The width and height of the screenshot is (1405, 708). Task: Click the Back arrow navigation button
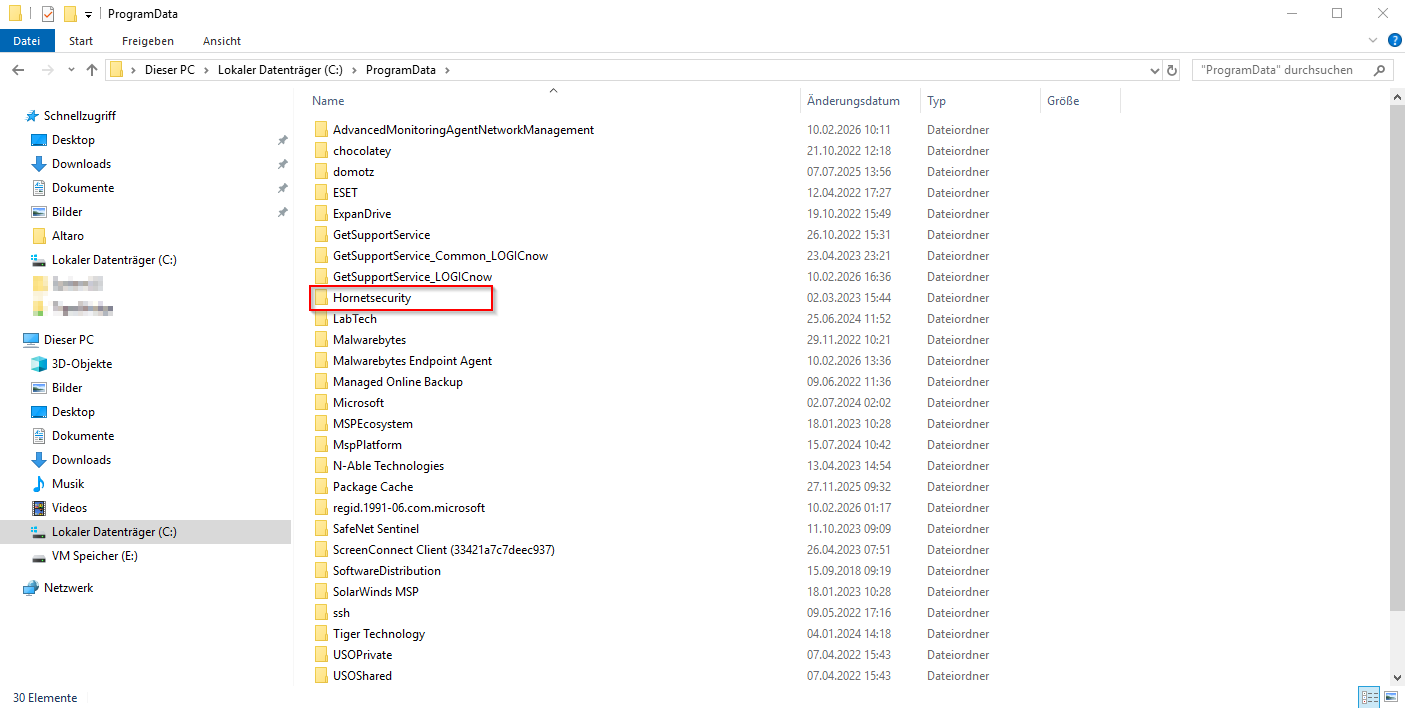18,70
